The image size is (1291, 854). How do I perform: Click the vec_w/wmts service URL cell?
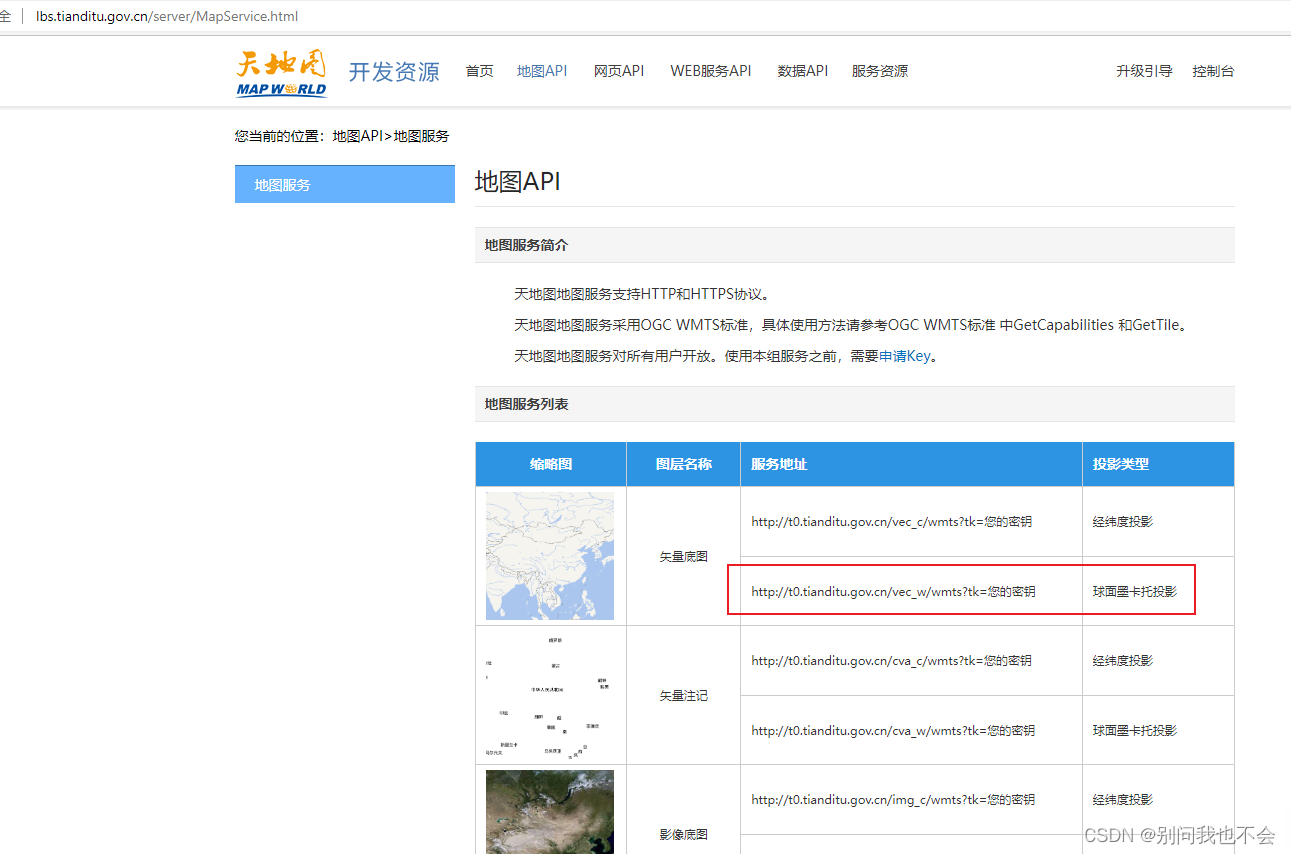pos(911,591)
